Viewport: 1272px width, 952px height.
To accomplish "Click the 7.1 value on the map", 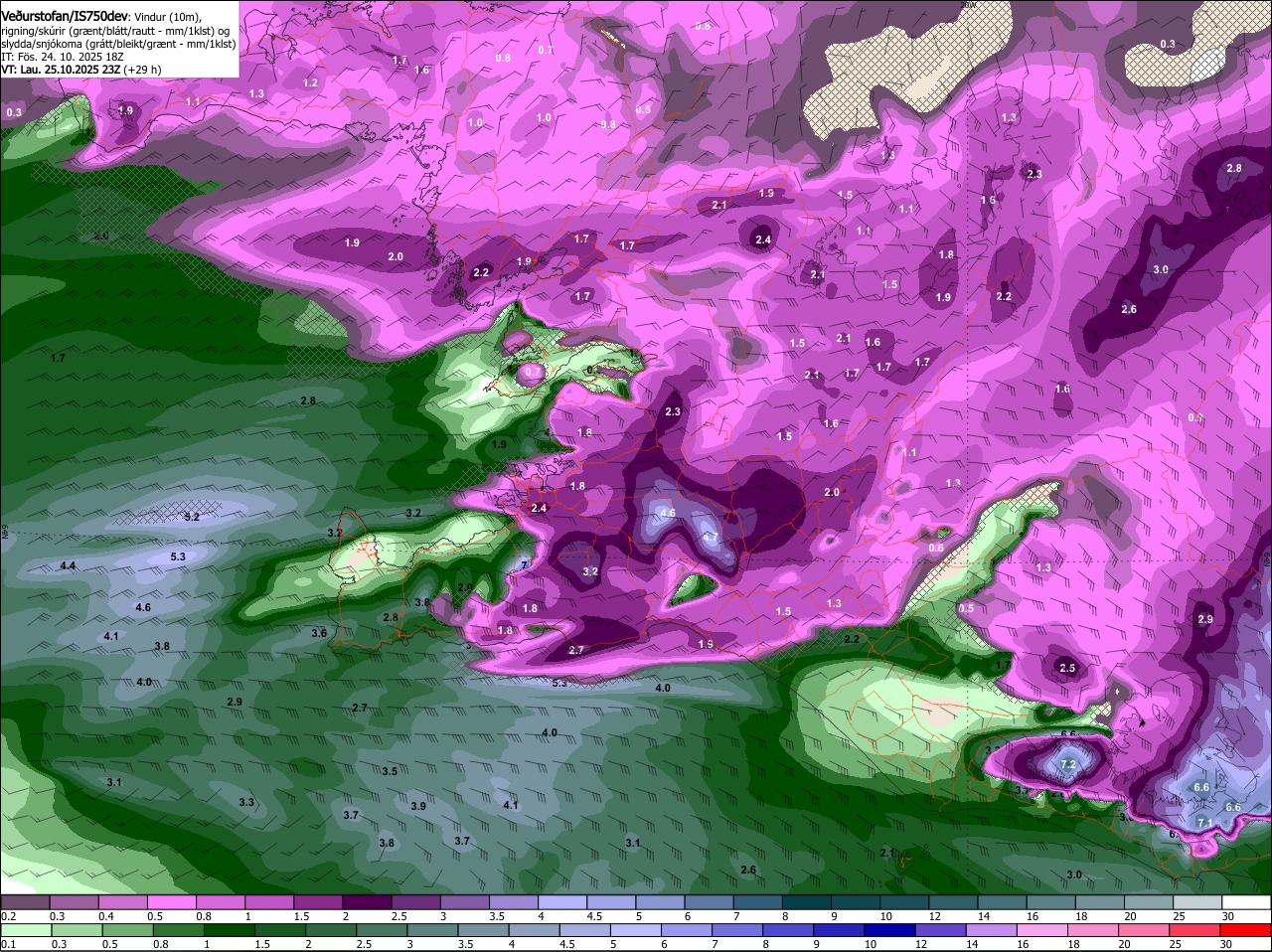I will tap(1204, 823).
